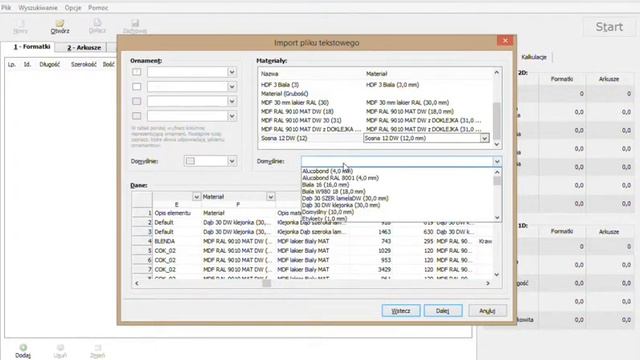Open the Opcje menu

(x=73, y=8)
